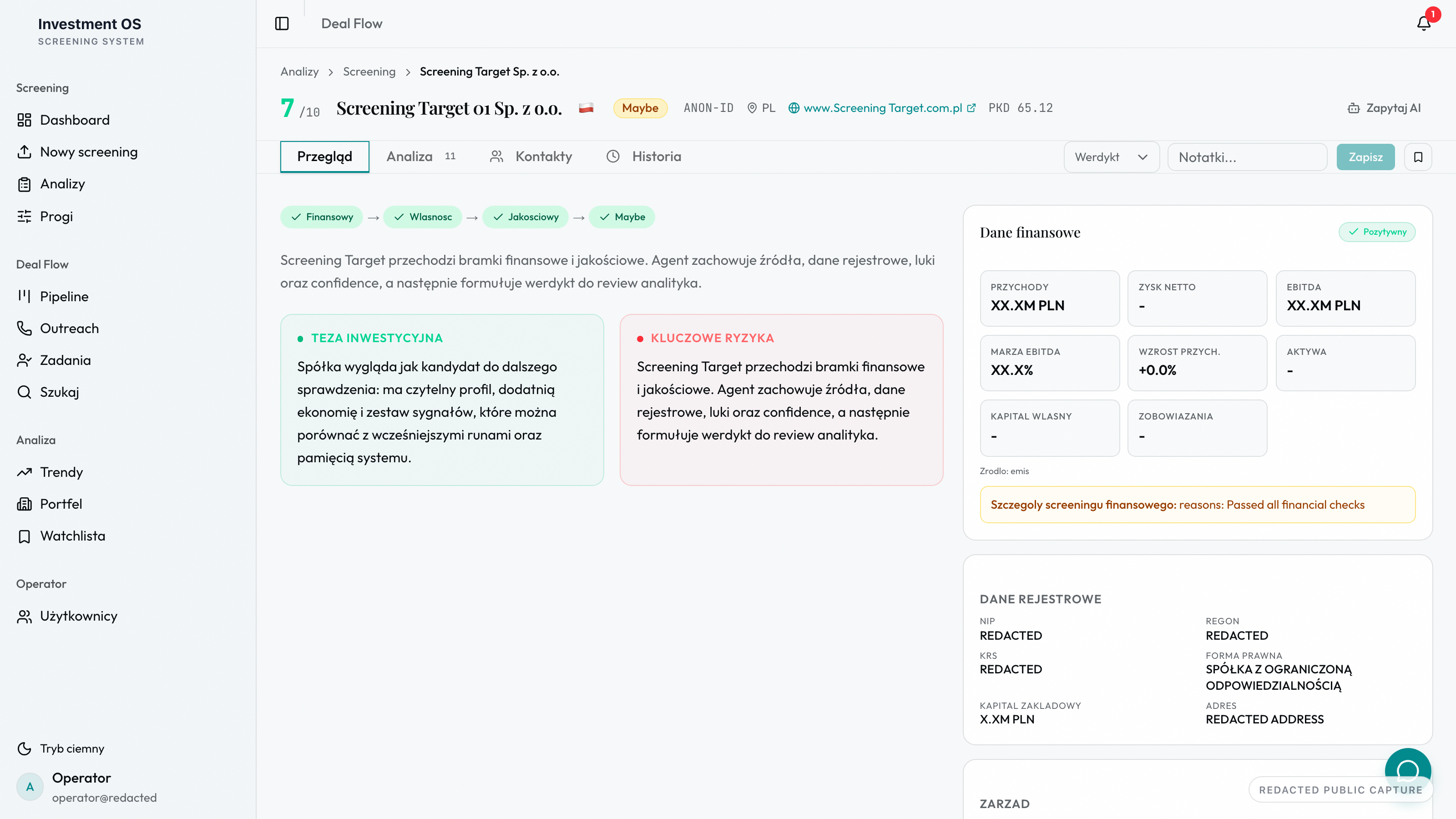The image size is (1456, 819).
Task: Click the Pozytywny status badge
Action: pyautogui.click(x=1377, y=232)
